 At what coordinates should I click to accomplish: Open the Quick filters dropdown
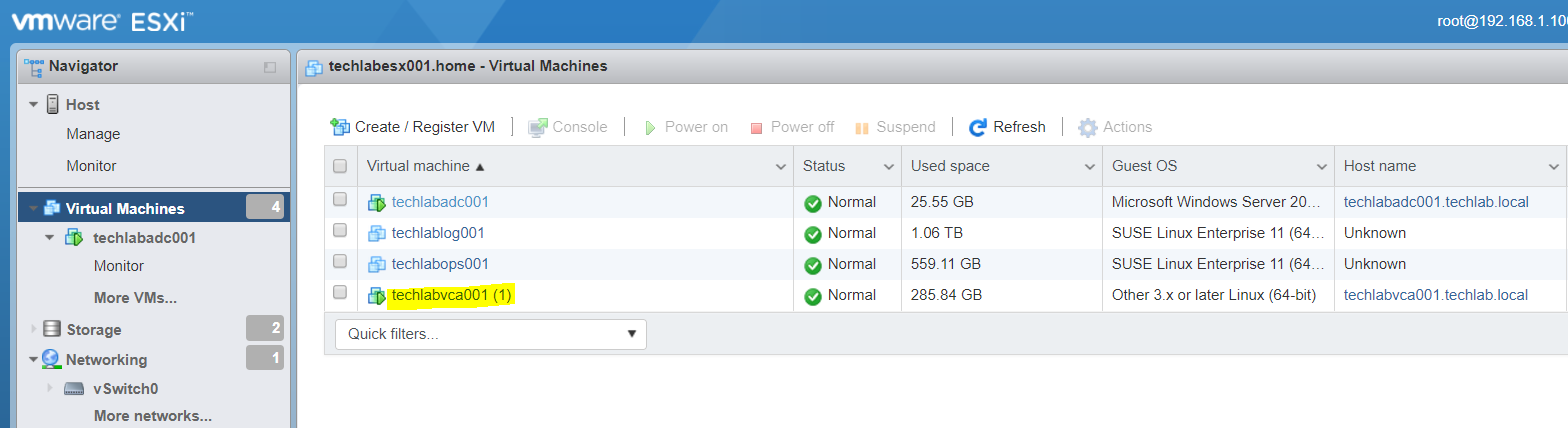(491, 334)
